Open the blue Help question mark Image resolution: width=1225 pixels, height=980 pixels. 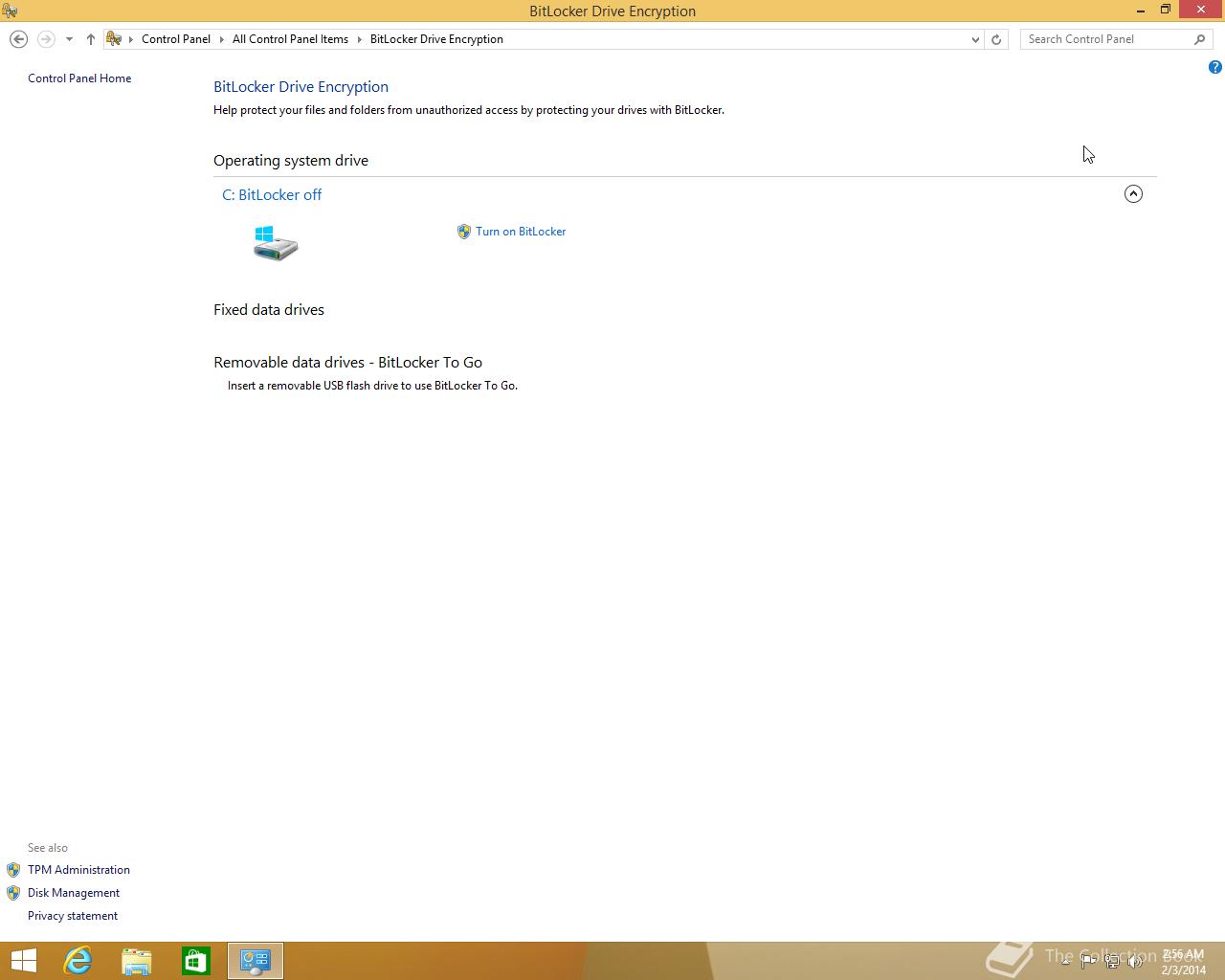(x=1214, y=67)
